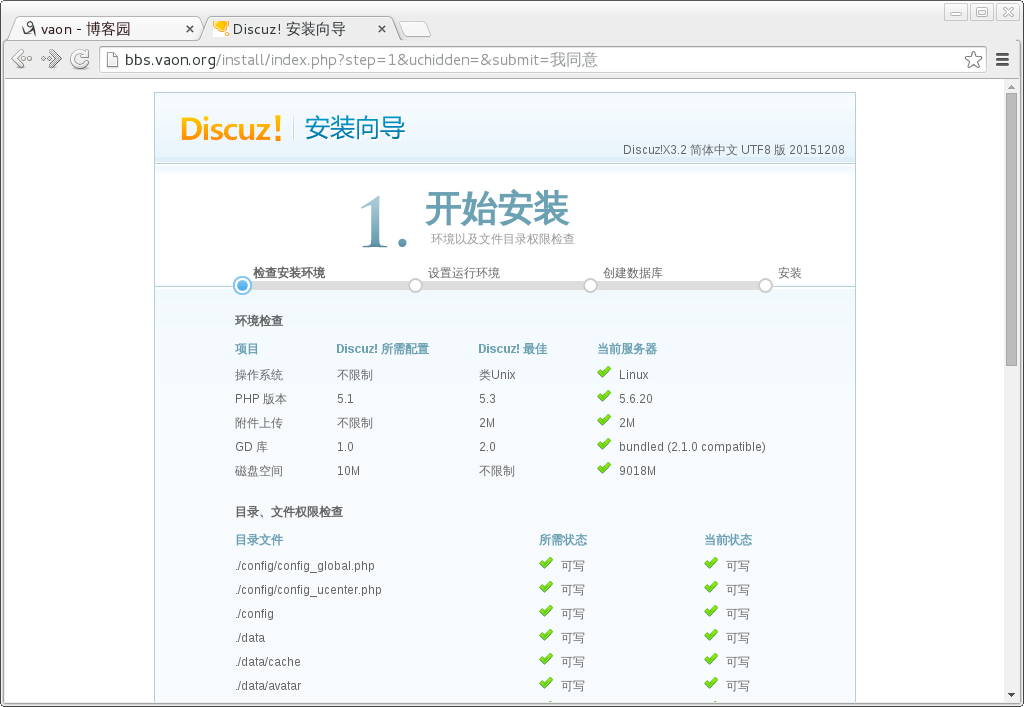Click the 当前服务器 column header
The height and width of the screenshot is (707, 1024).
(x=627, y=349)
